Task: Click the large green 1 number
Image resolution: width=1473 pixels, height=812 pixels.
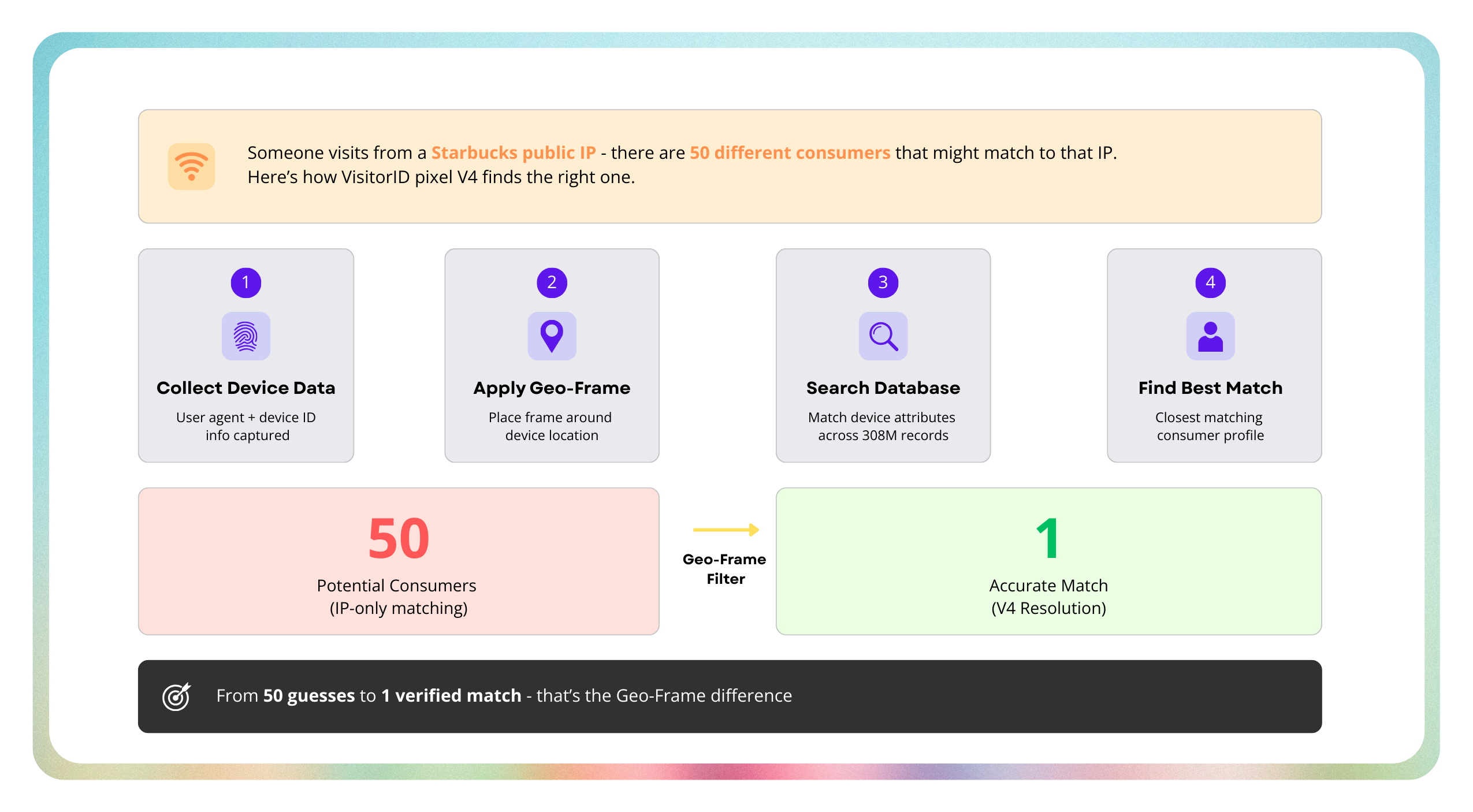Action: click(x=1047, y=538)
